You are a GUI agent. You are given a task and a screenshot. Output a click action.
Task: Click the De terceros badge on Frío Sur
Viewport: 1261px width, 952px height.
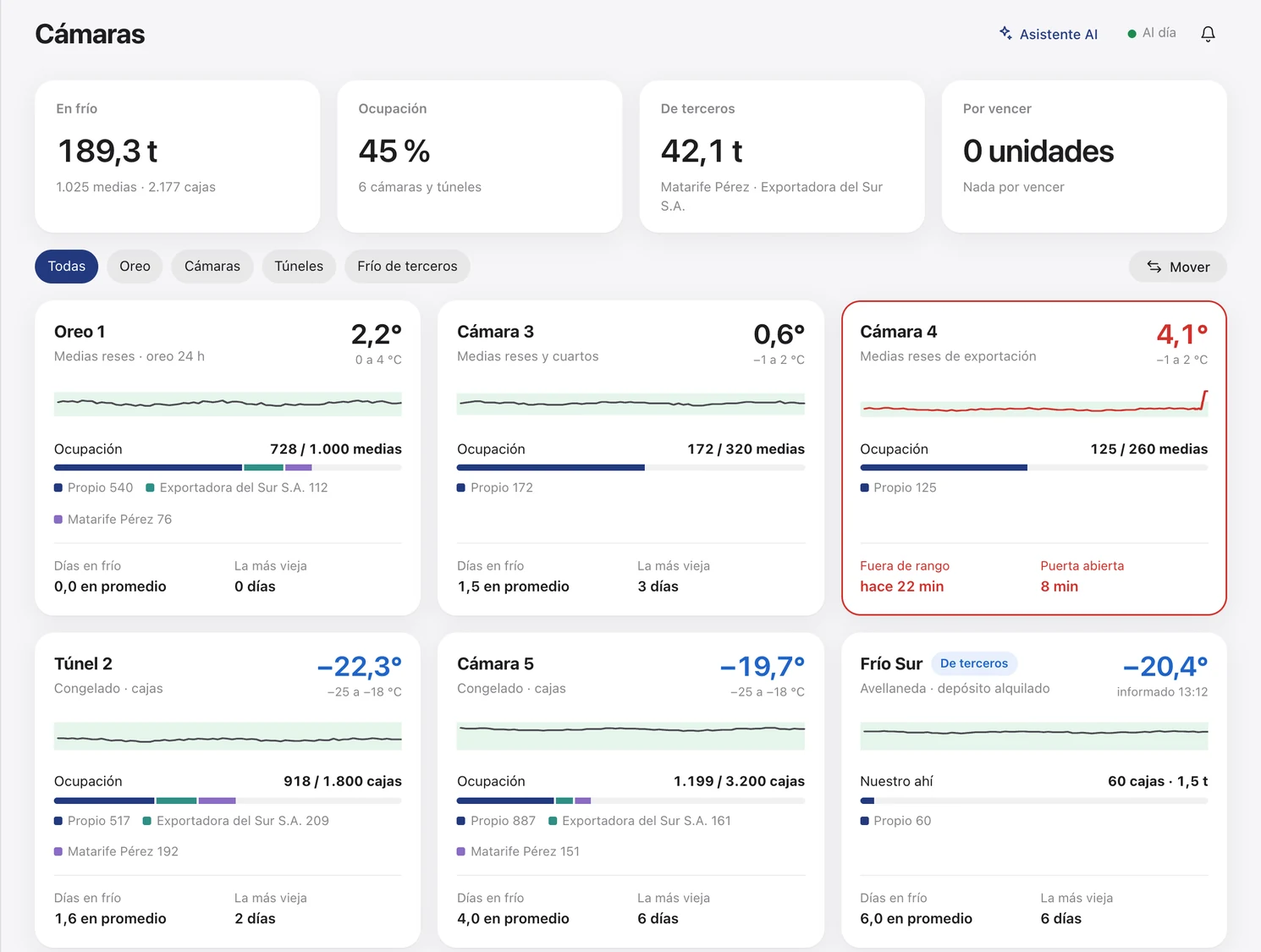click(x=974, y=663)
